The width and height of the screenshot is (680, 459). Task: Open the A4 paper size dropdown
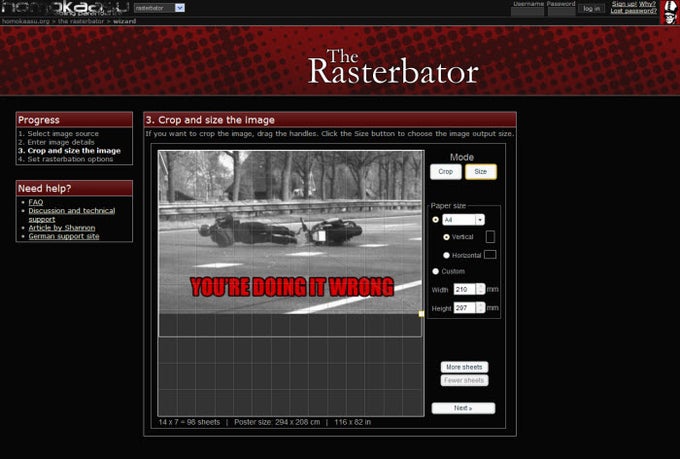(463, 220)
